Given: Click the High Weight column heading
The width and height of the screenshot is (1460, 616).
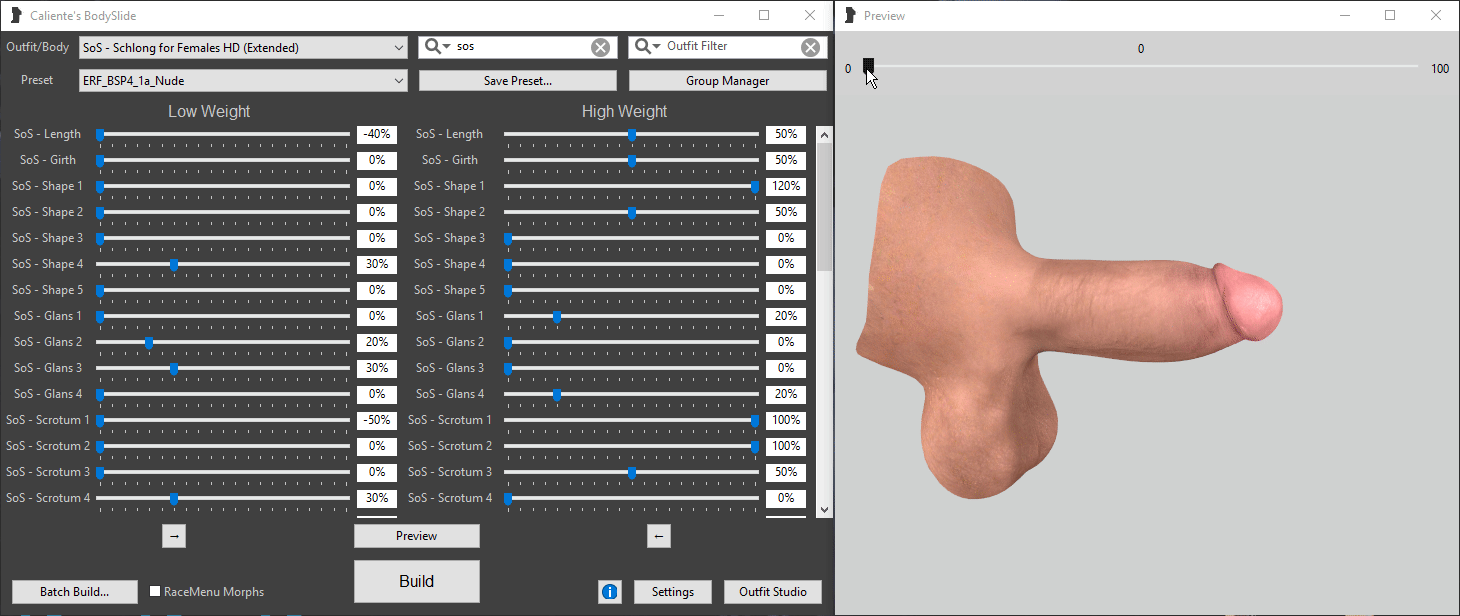Looking at the screenshot, I should tap(624, 112).
